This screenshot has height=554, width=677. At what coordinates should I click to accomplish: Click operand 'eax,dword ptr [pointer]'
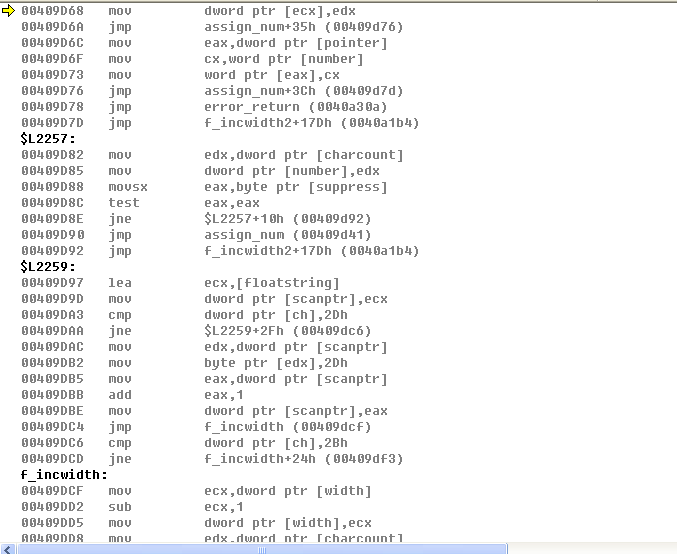pyautogui.click(x=296, y=43)
